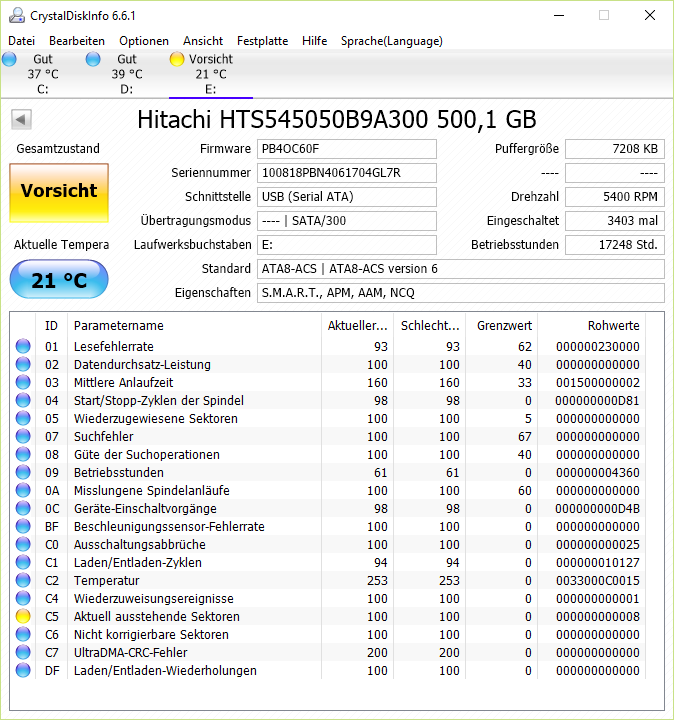Click the Übertragungsmodus field SATA/300
The width and height of the screenshot is (674, 720).
coord(347,220)
